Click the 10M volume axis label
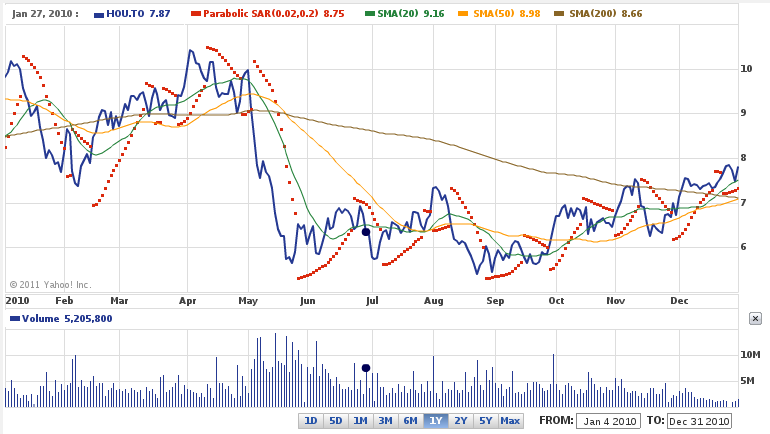 point(750,354)
